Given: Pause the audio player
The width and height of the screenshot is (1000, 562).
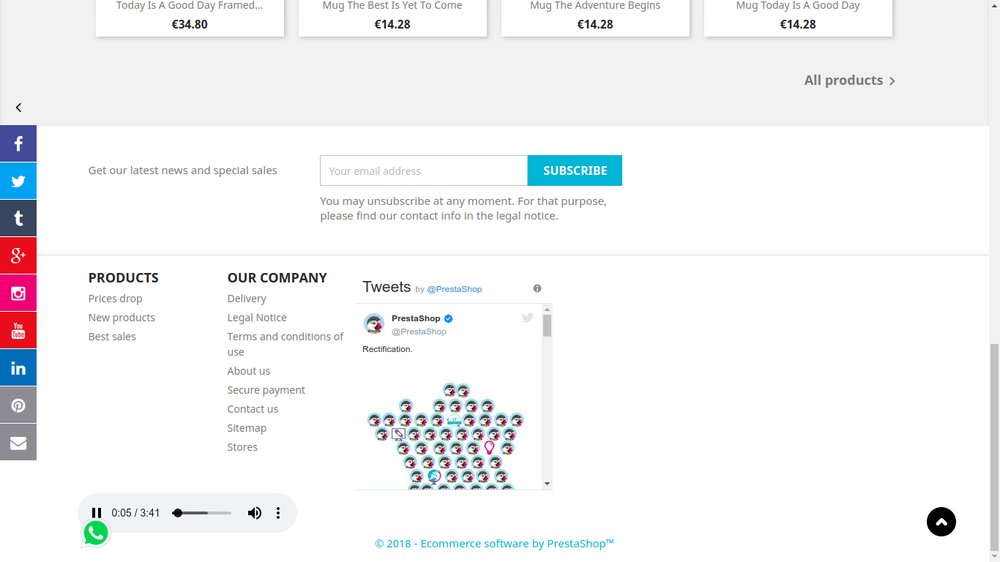Looking at the screenshot, I should (97, 513).
